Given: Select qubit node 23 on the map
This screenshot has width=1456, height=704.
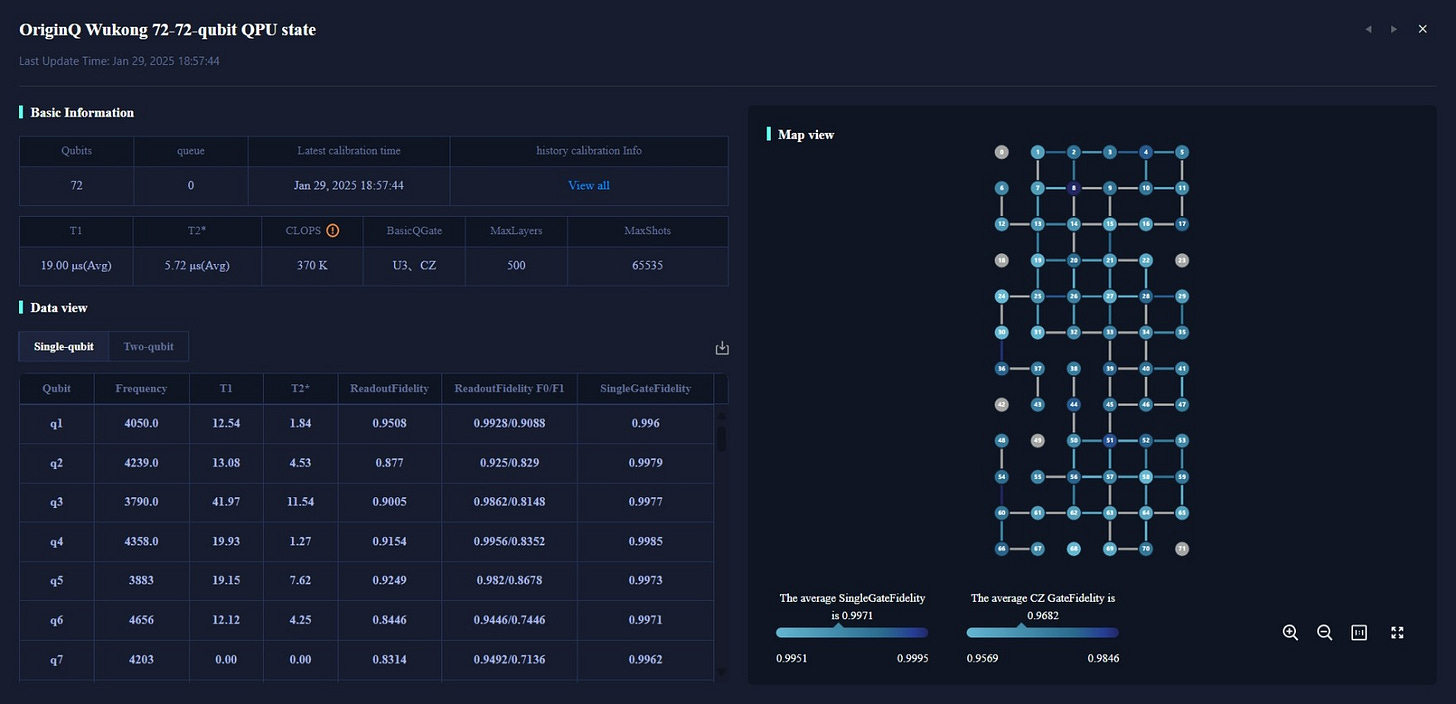Looking at the screenshot, I should [1182, 260].
